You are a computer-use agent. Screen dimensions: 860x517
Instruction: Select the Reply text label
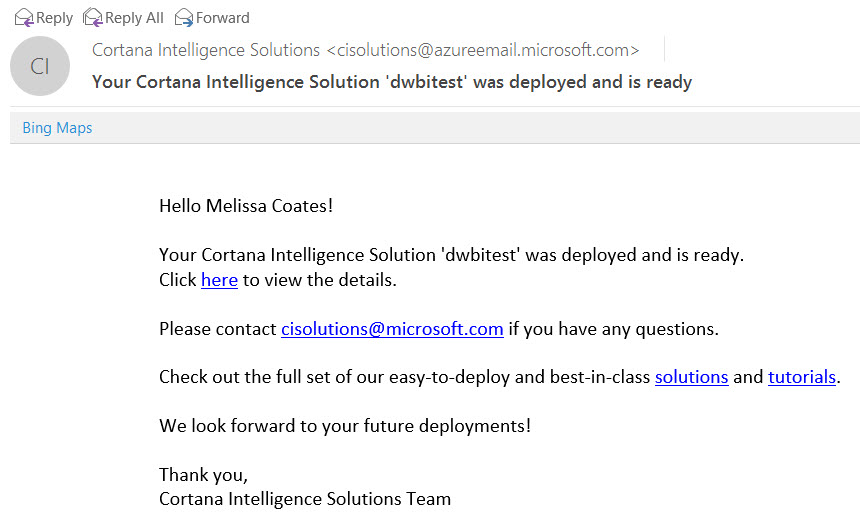54,18
